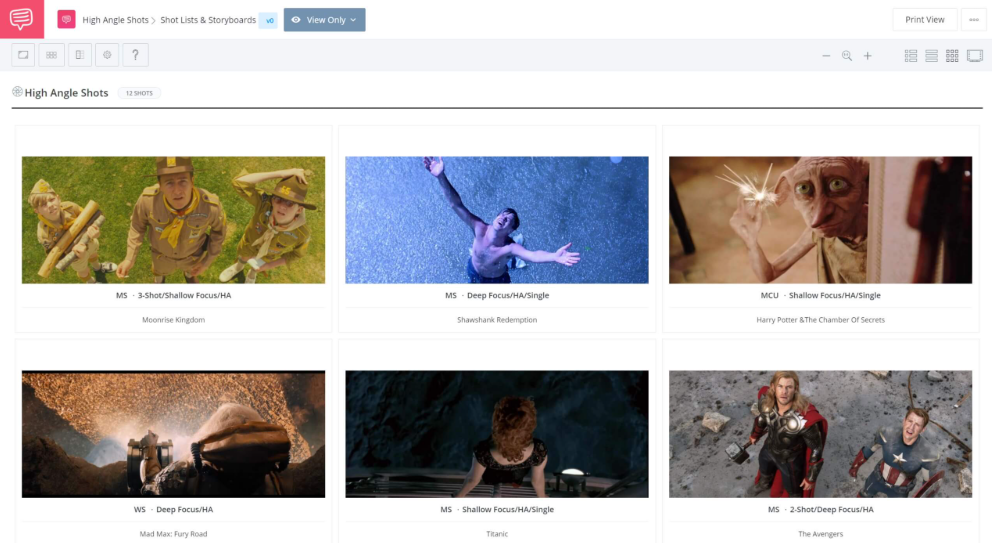
Task: Open the Titanic shot thumbnail
Action: coord(497,434)
